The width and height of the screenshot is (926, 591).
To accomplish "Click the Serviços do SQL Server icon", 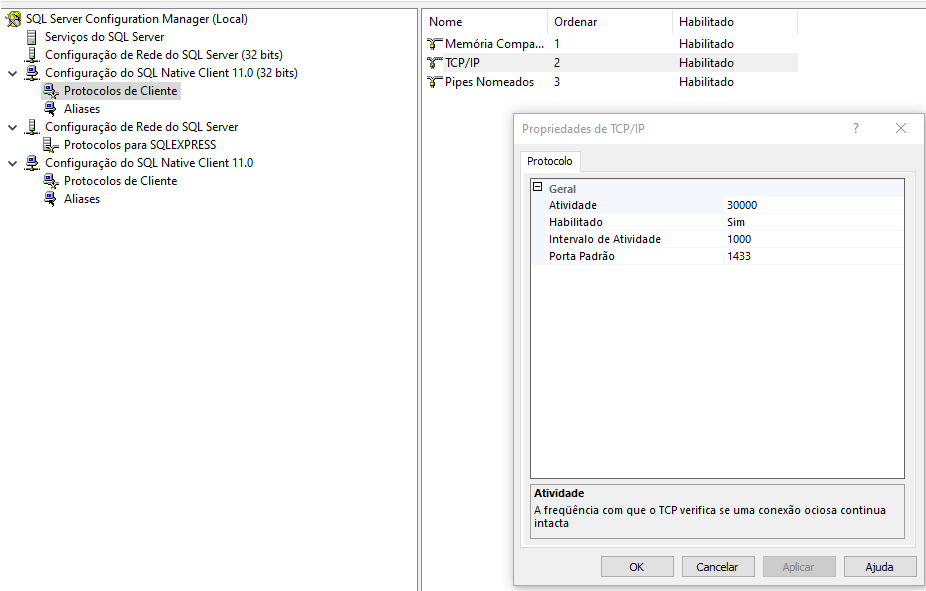I will [x=32, y=37].
